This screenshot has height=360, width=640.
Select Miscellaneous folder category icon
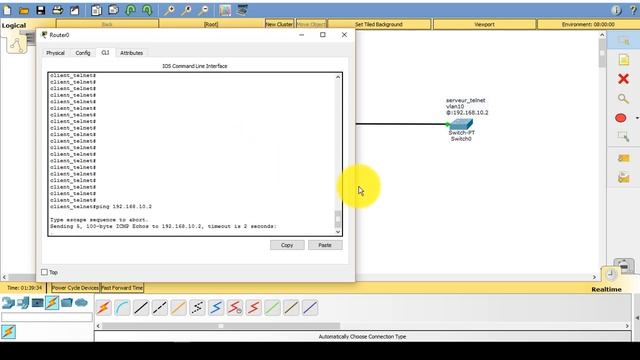[67, 303]
